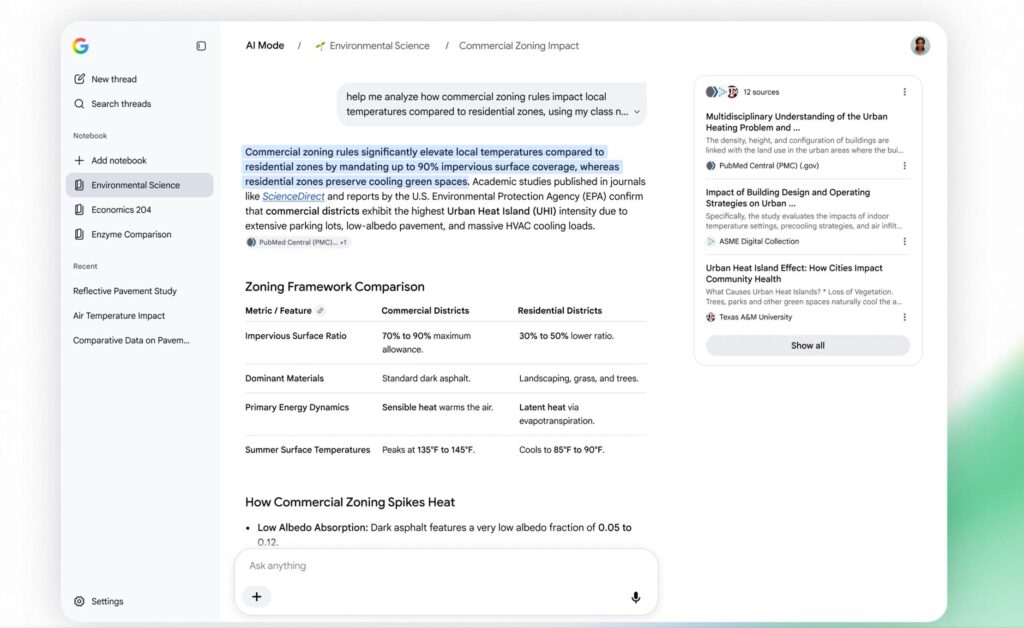Click 'Standard dark asphalt.' cell
The image size is (1024, 628).
tap(426, 378)
